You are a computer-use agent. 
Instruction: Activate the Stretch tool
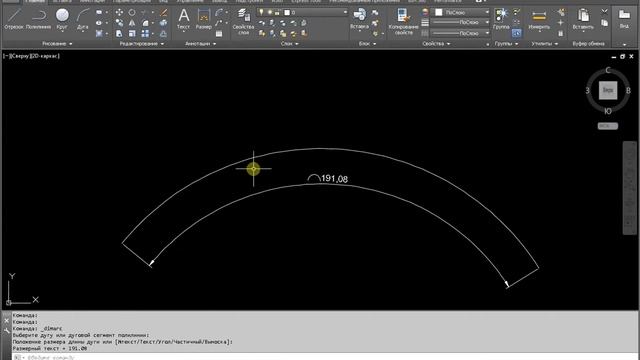coord(119,33)
